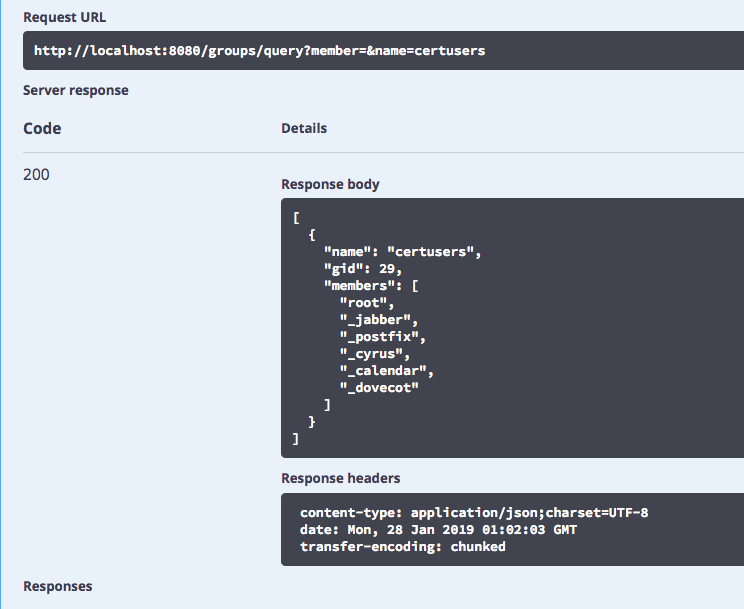Image resolution: width=744 pixels, height=609 pixels.
Task: Click the Code column header
Action: click(x=42, y=128)
